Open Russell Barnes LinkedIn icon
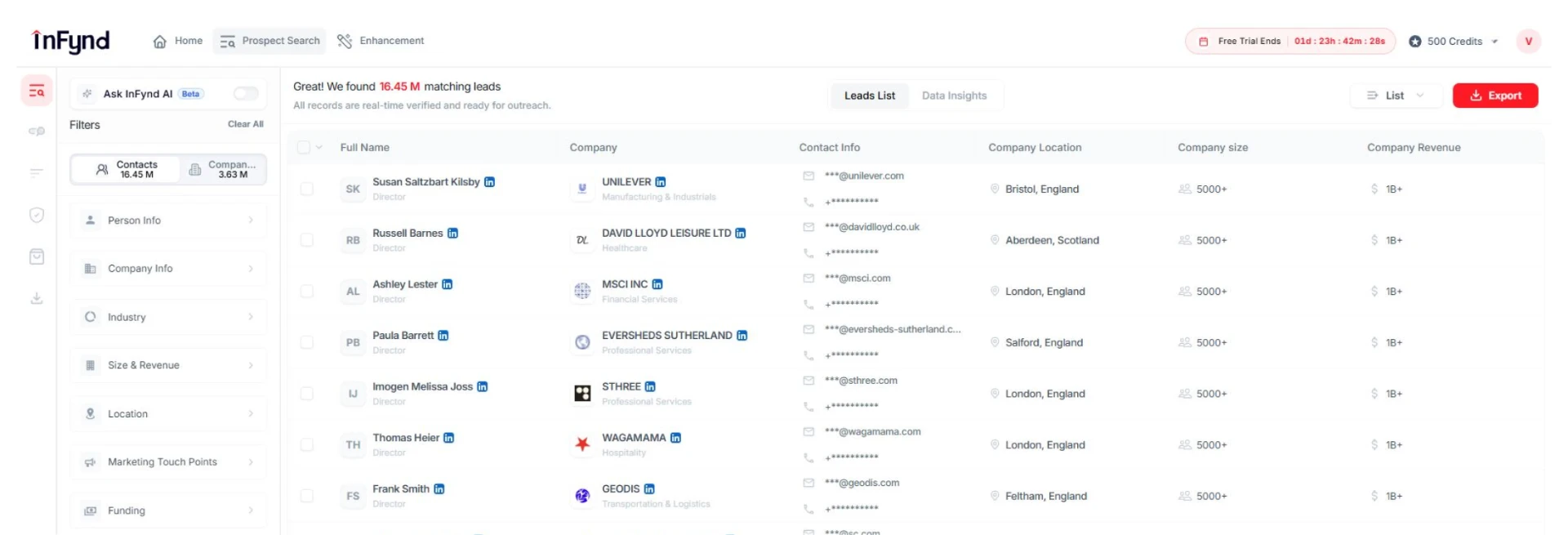This screenshot has width=1568, height=535. 453,233
